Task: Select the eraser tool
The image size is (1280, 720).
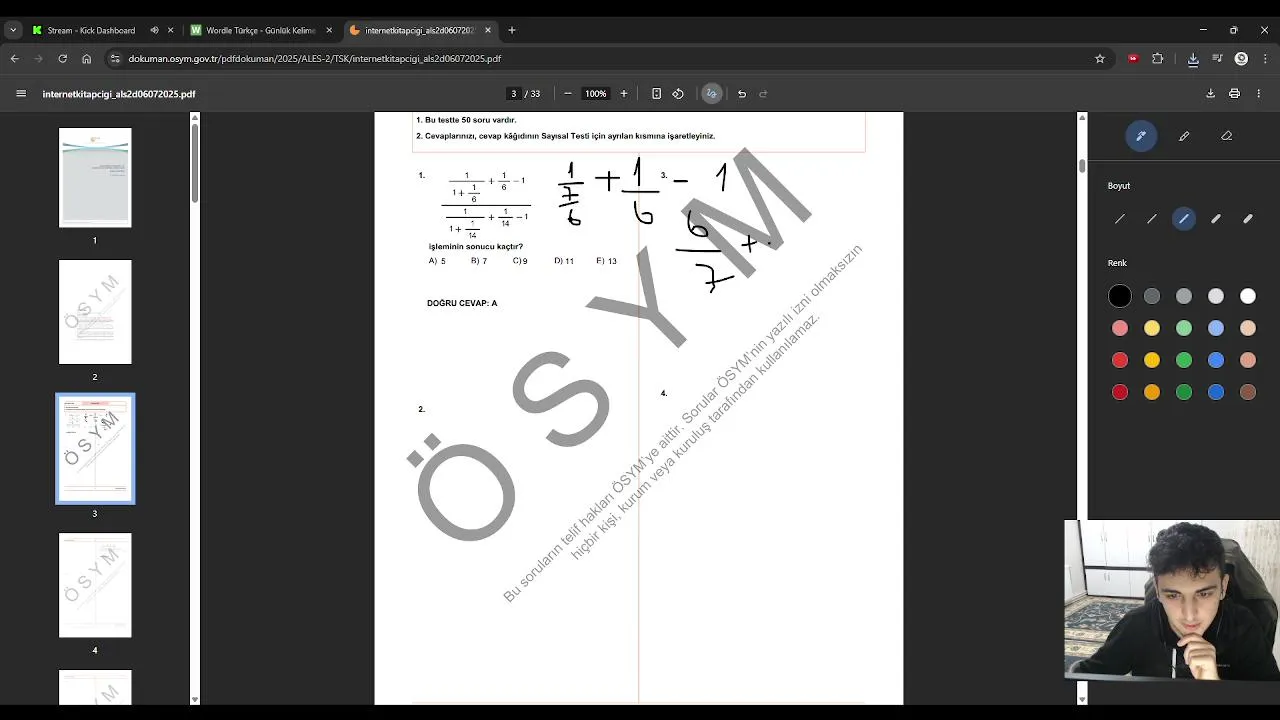Action: (x=1227, y=136)
